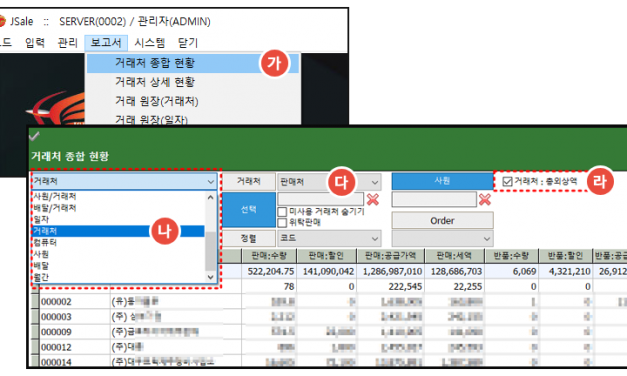Open the 입력 menu
Screen dimensions: 627x376
[35, 42]
